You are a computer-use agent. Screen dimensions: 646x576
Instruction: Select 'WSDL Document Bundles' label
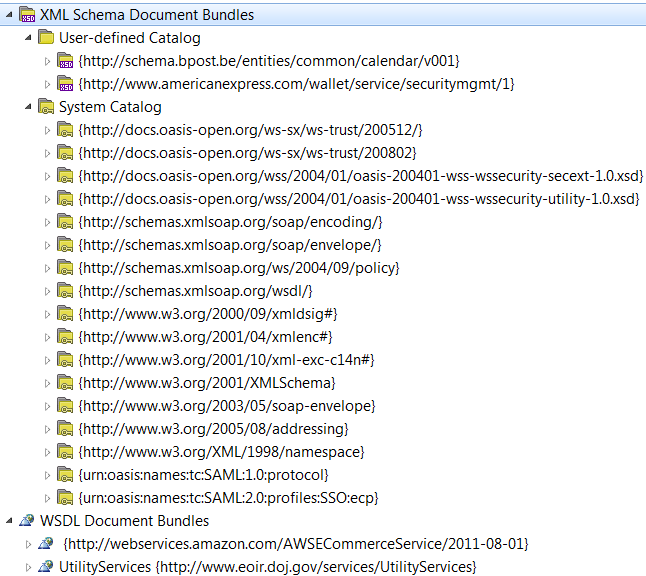[124, 521]
